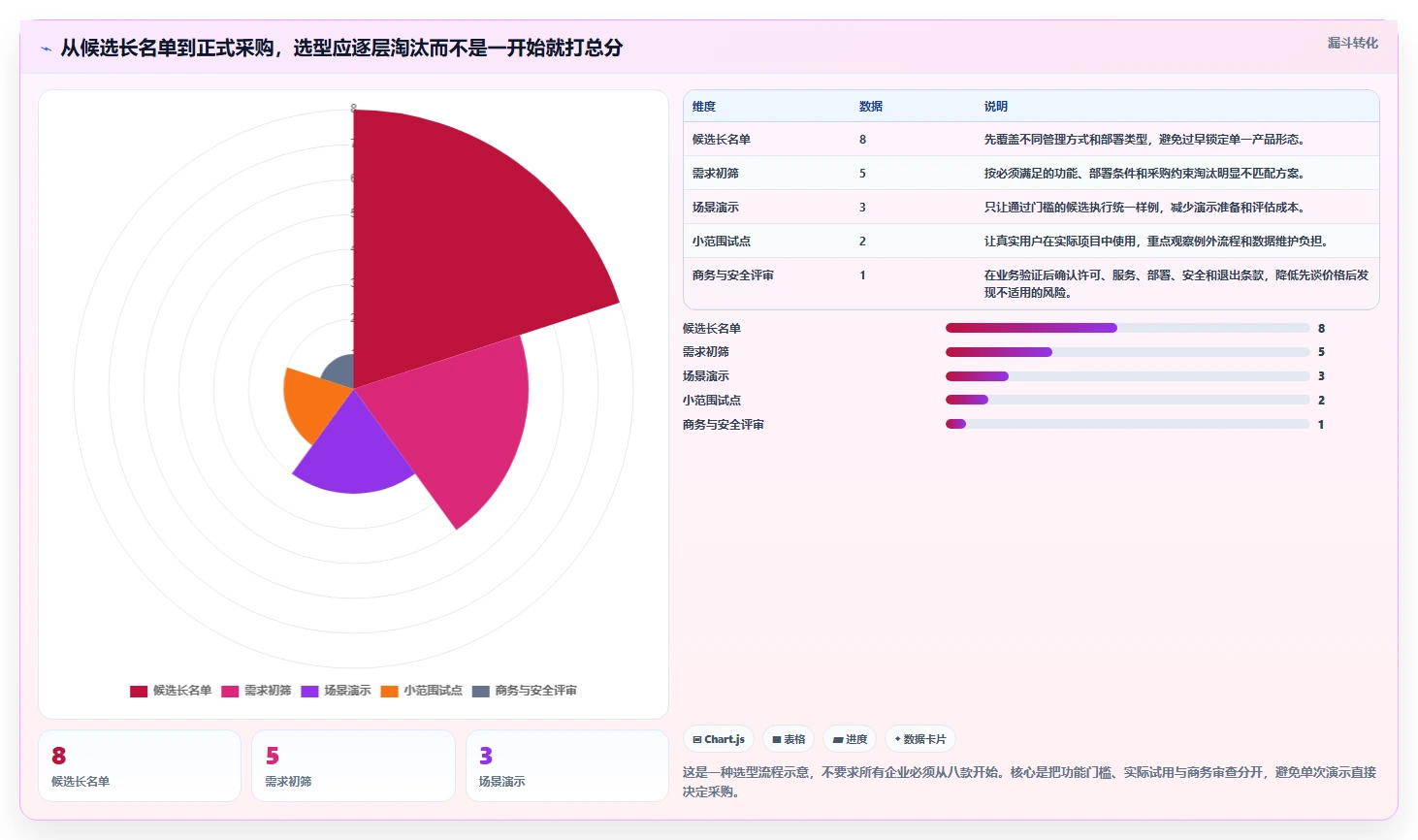Image resolution: width=1418 pixels, height=840 pixels.
Task: Click the 数据 column header
Action: [871, 107]
